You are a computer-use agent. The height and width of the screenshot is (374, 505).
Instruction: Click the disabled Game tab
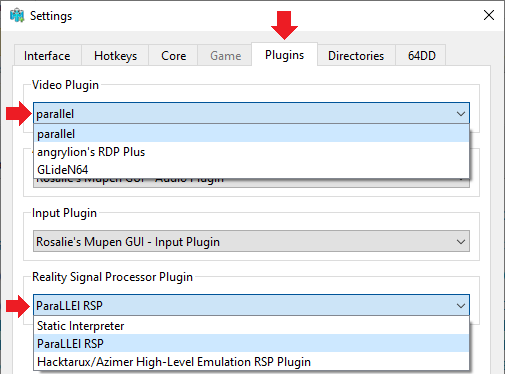click(225, 55)
